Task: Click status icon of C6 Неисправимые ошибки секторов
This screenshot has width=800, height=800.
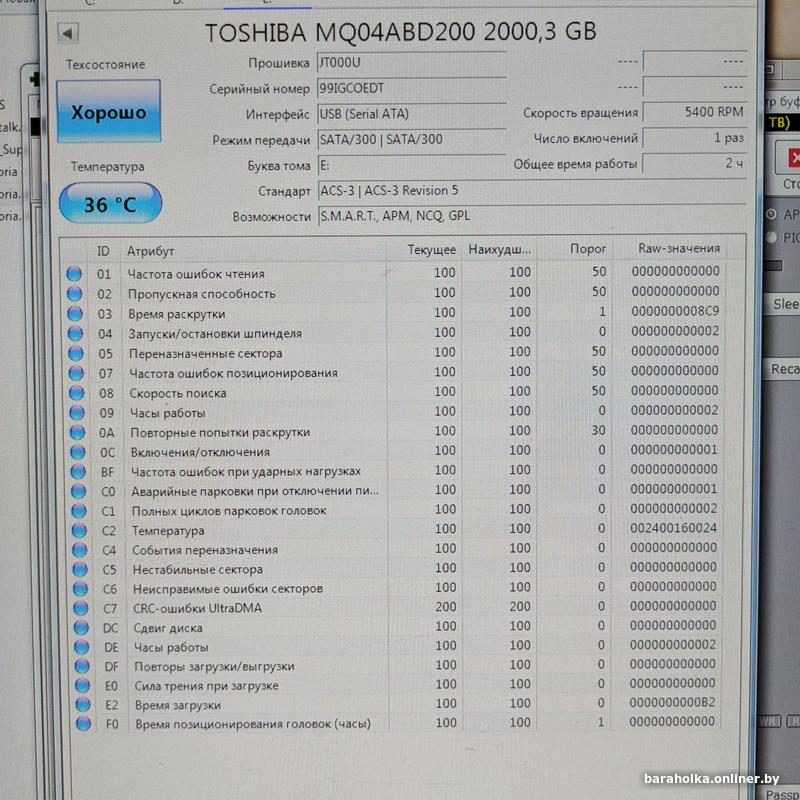Action: pos(81,589)
